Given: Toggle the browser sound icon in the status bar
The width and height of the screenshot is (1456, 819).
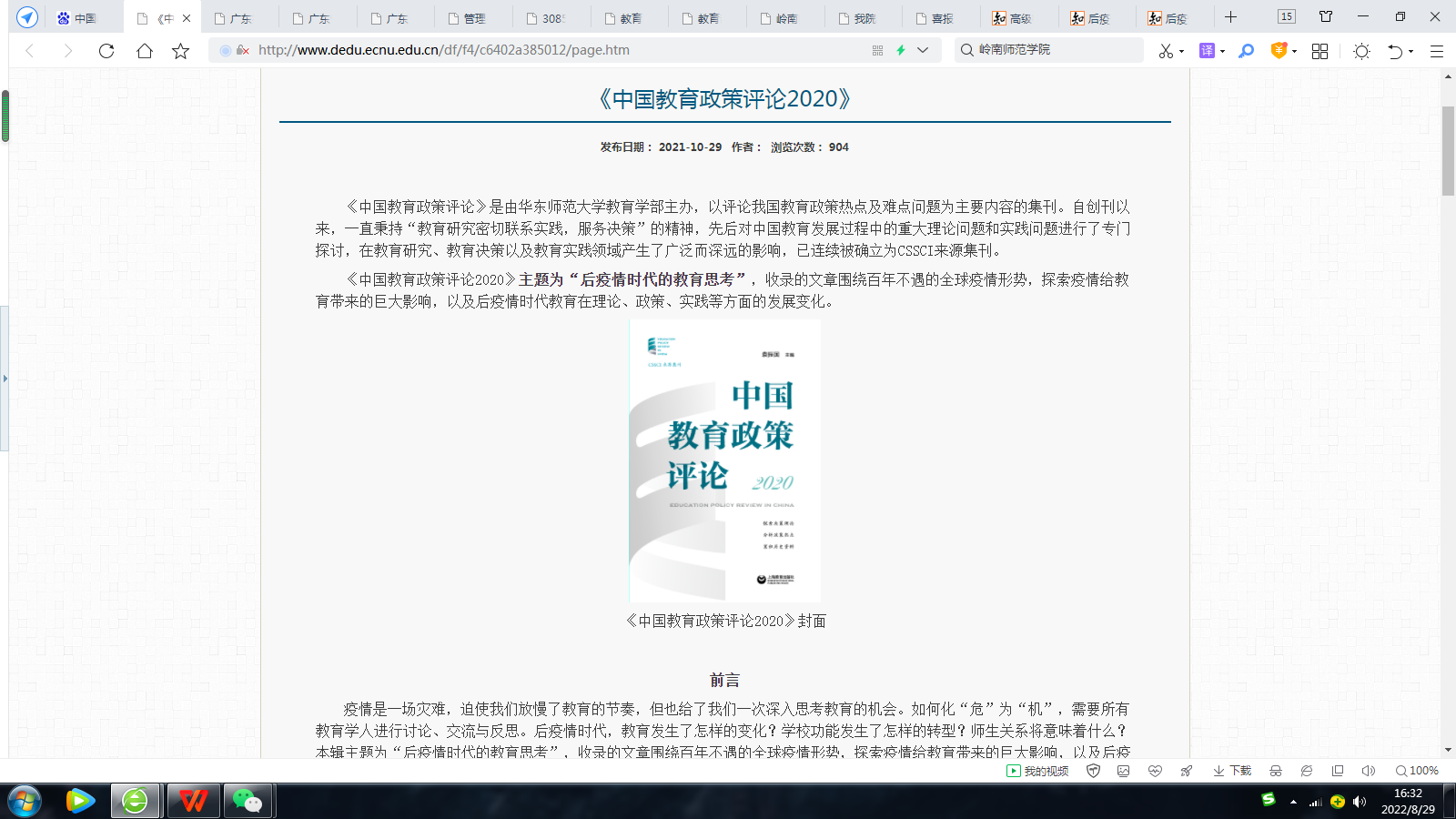Looking at the screenshot, I should [x=1368, y=771].
